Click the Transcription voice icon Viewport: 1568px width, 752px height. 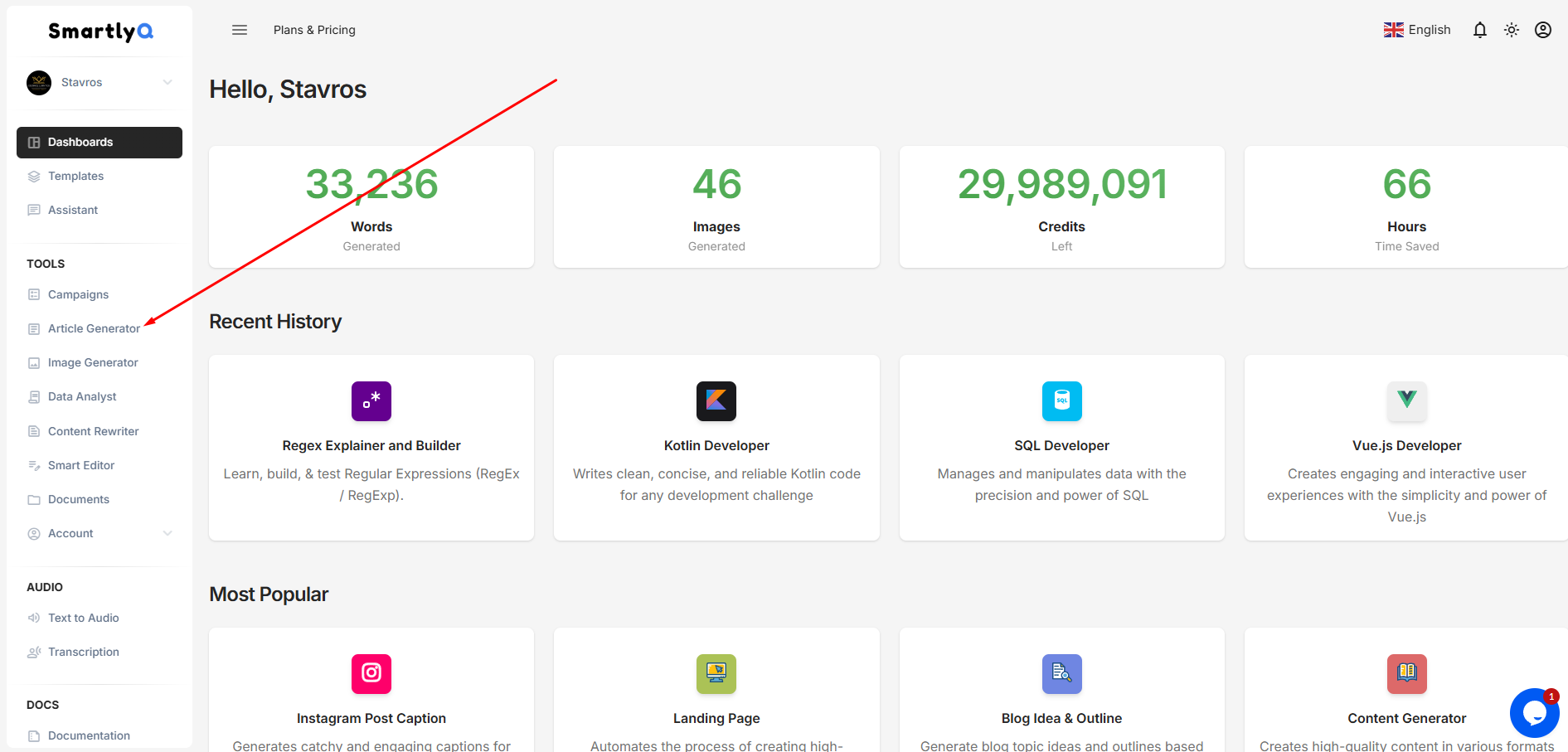[34, 653]
